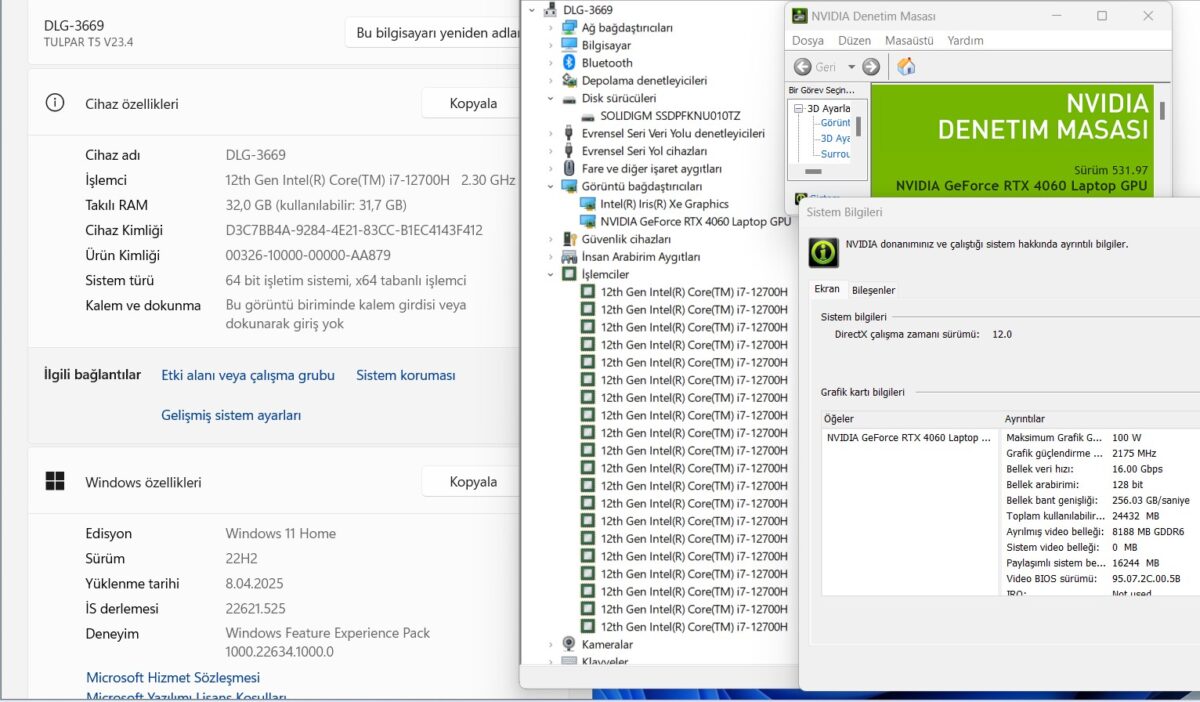Open the Gelişmiş sistem ayarları link
Image resolution: width=1200 pixels, height=702 pixels.
[x=231, y=415]
